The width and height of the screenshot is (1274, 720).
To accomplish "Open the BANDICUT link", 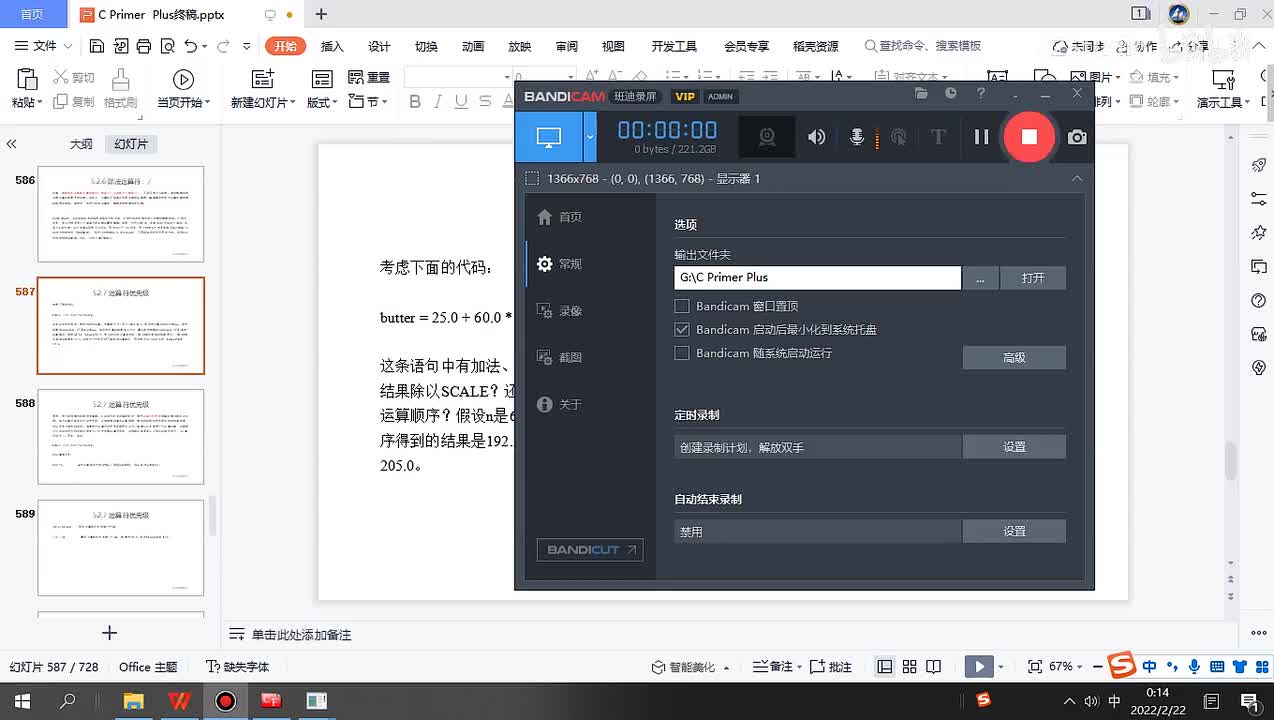I will point(590,550).
